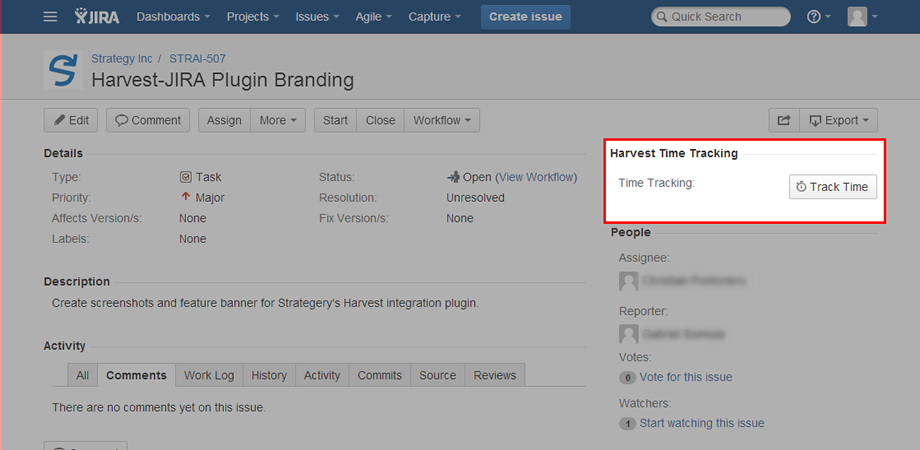Open the STRAI-507 issue key link

point(197,59)
